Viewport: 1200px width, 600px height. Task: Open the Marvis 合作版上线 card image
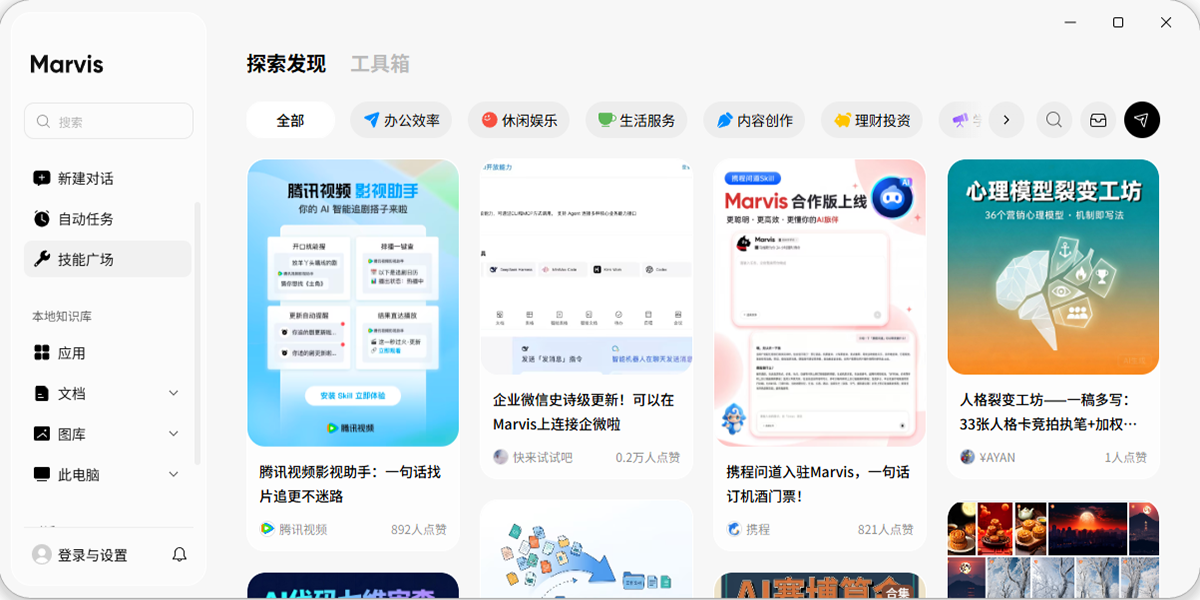[820, 303]
